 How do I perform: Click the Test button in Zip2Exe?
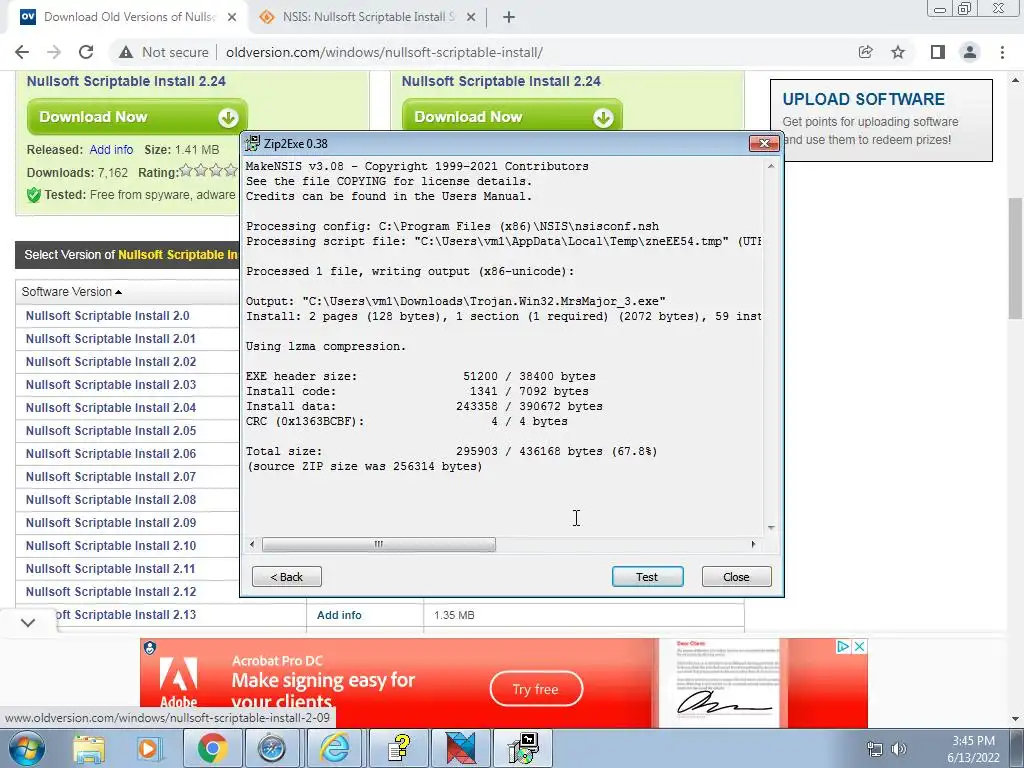click(x=647, y=577)
